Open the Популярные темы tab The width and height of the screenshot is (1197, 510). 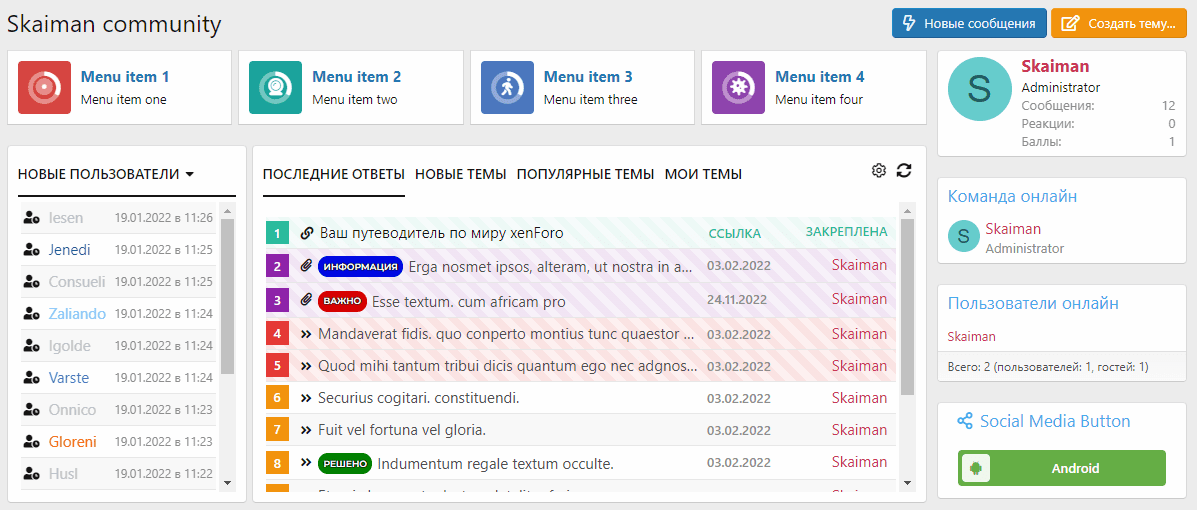coord(585,174)
